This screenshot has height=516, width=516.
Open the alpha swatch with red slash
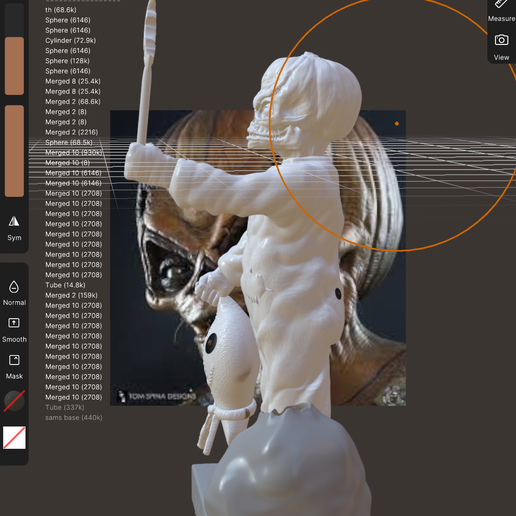click(14, 437)
